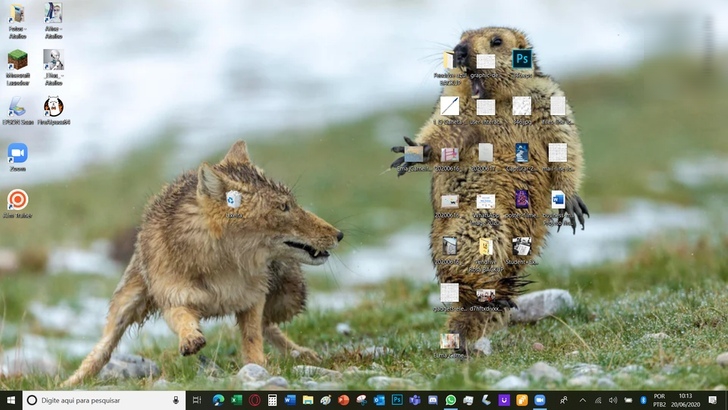Open the purple poster image on desktop

pyautogui.click(x=522, y=199)
